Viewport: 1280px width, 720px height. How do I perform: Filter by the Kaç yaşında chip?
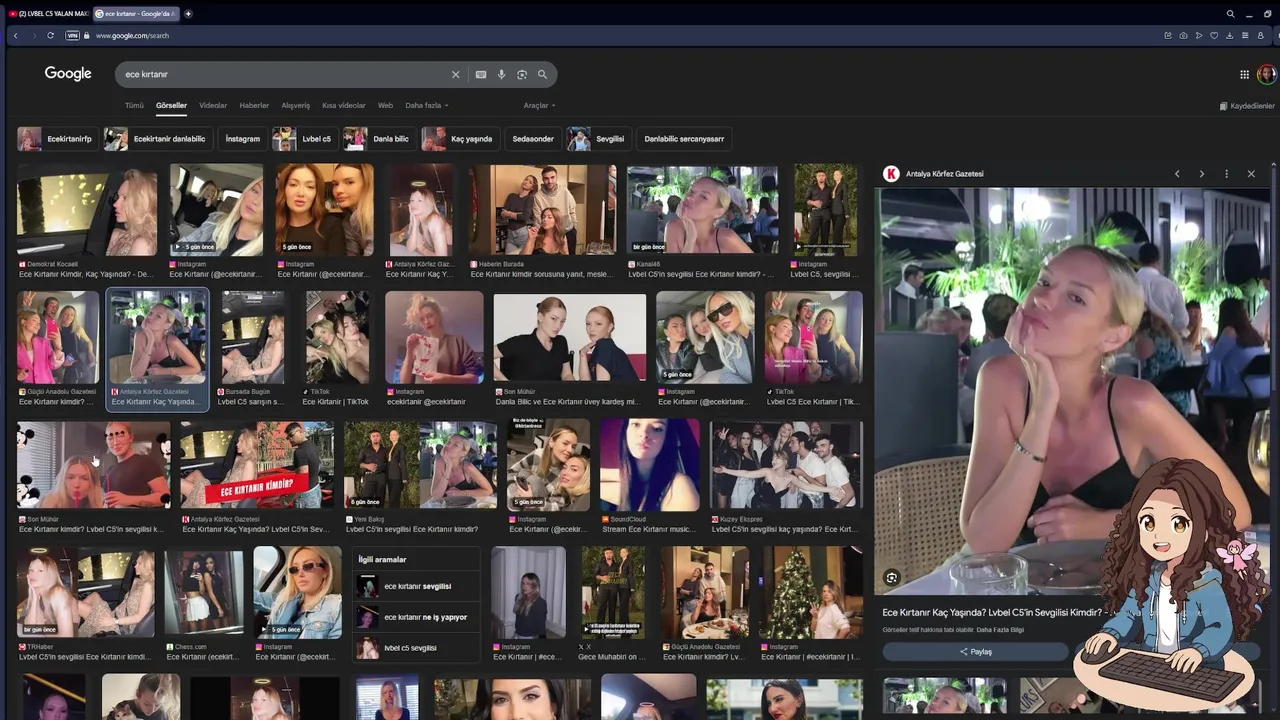pos(459,139)
